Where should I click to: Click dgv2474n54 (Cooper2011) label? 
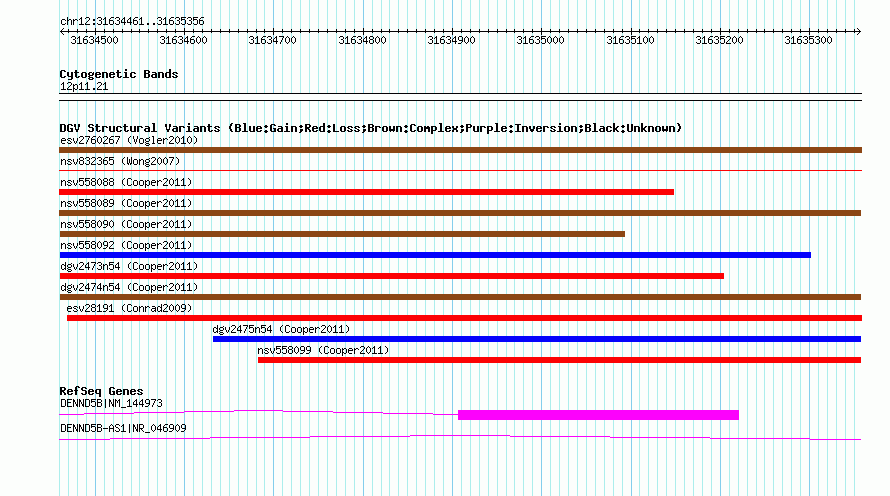point(129,287)
